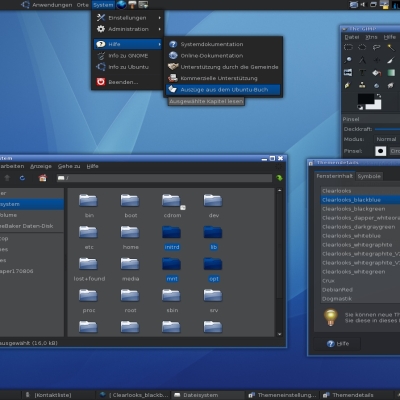Screen dimensions: 400x400
Task: Expand the Einstellungen submenu
Action: click(128, 18)
